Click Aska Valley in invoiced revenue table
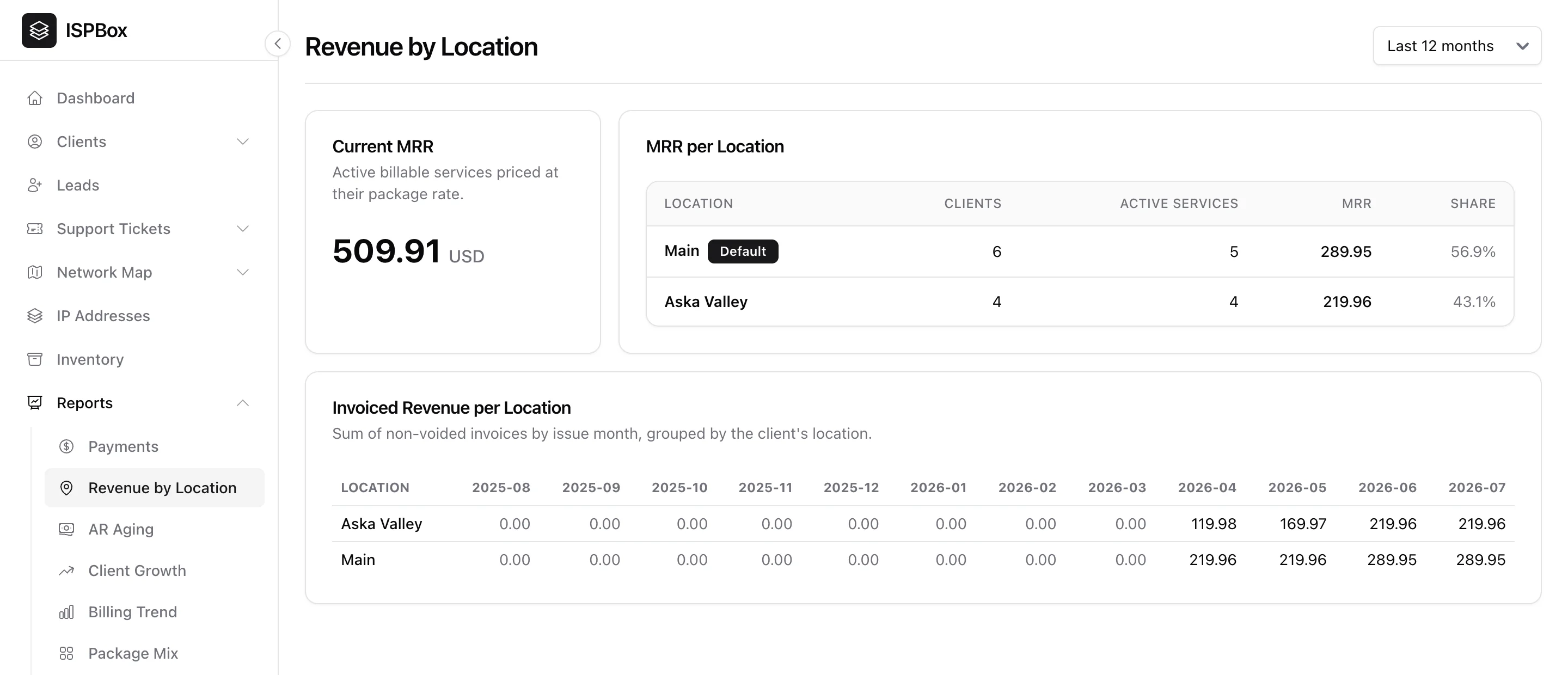 click(x=382, y=524)
